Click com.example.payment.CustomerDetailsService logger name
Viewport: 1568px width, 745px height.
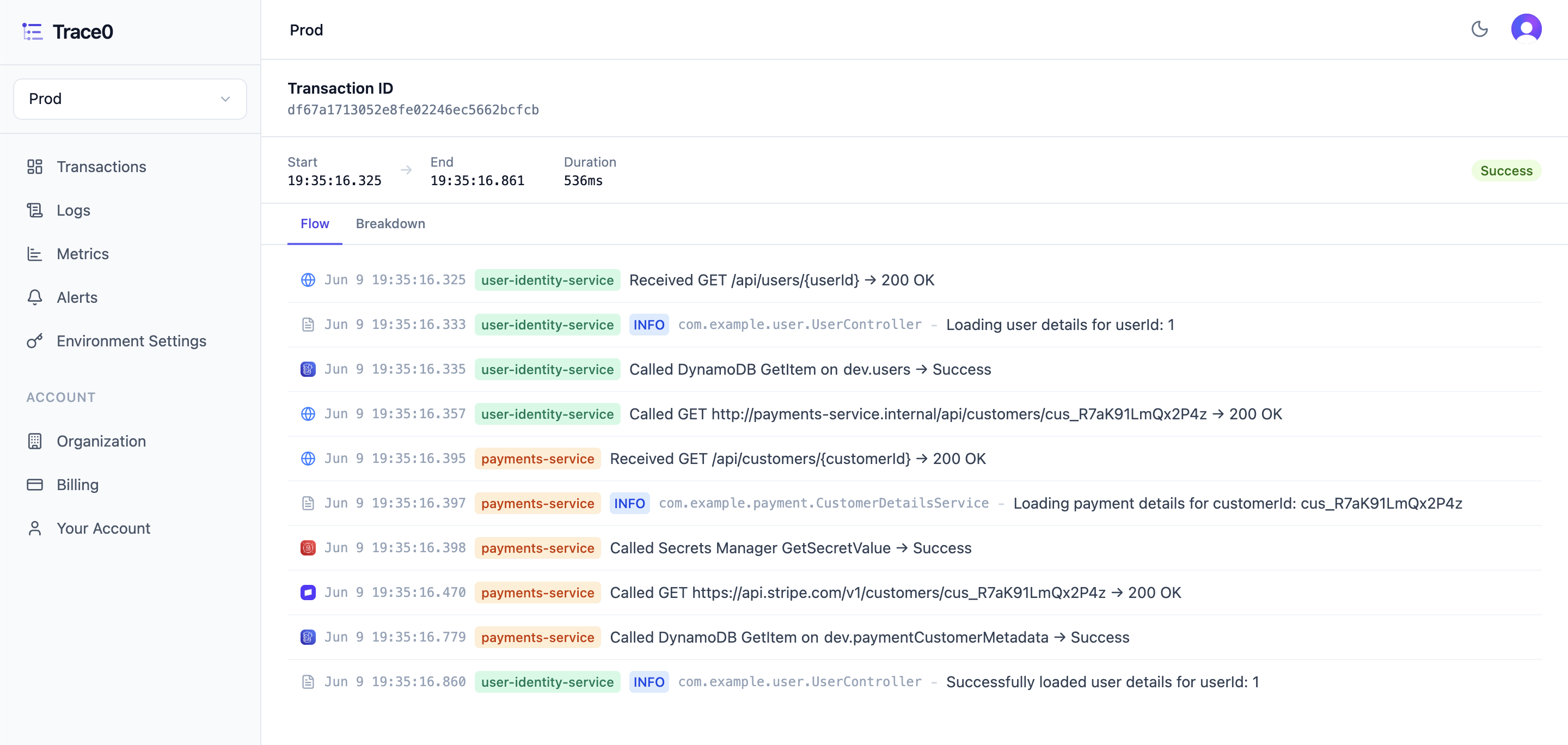[x=824, y=503]
